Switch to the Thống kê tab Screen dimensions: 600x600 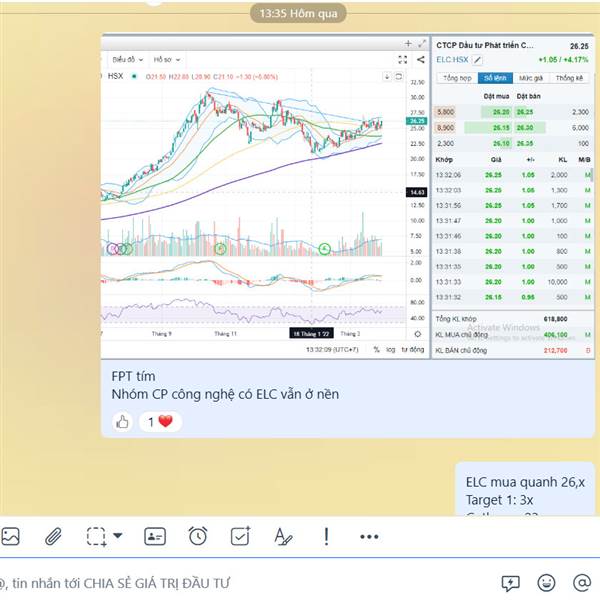[569, 78]
